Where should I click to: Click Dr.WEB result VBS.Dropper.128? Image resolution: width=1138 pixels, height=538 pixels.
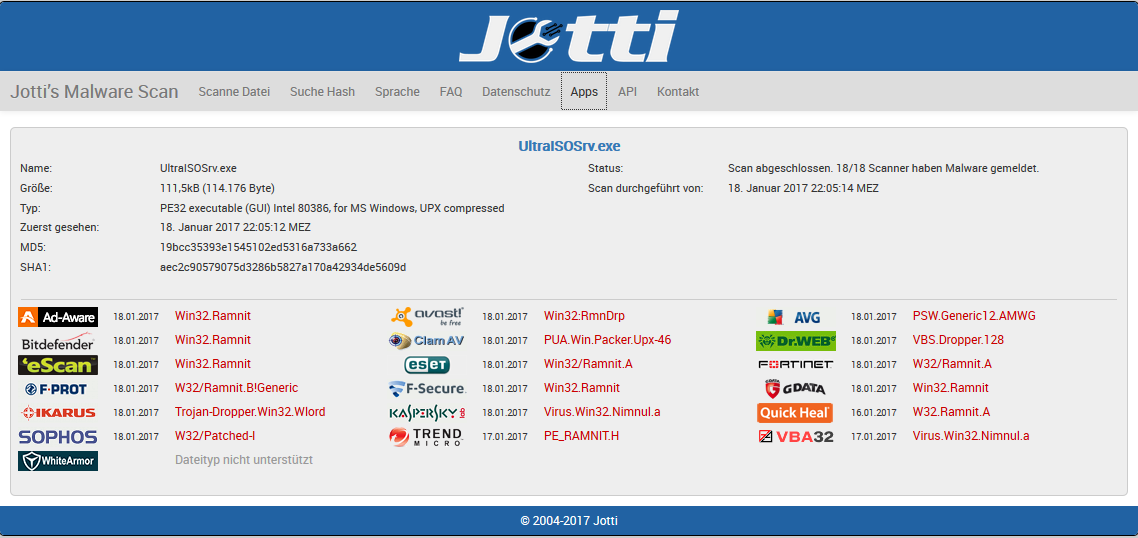(x=958, y=340)
